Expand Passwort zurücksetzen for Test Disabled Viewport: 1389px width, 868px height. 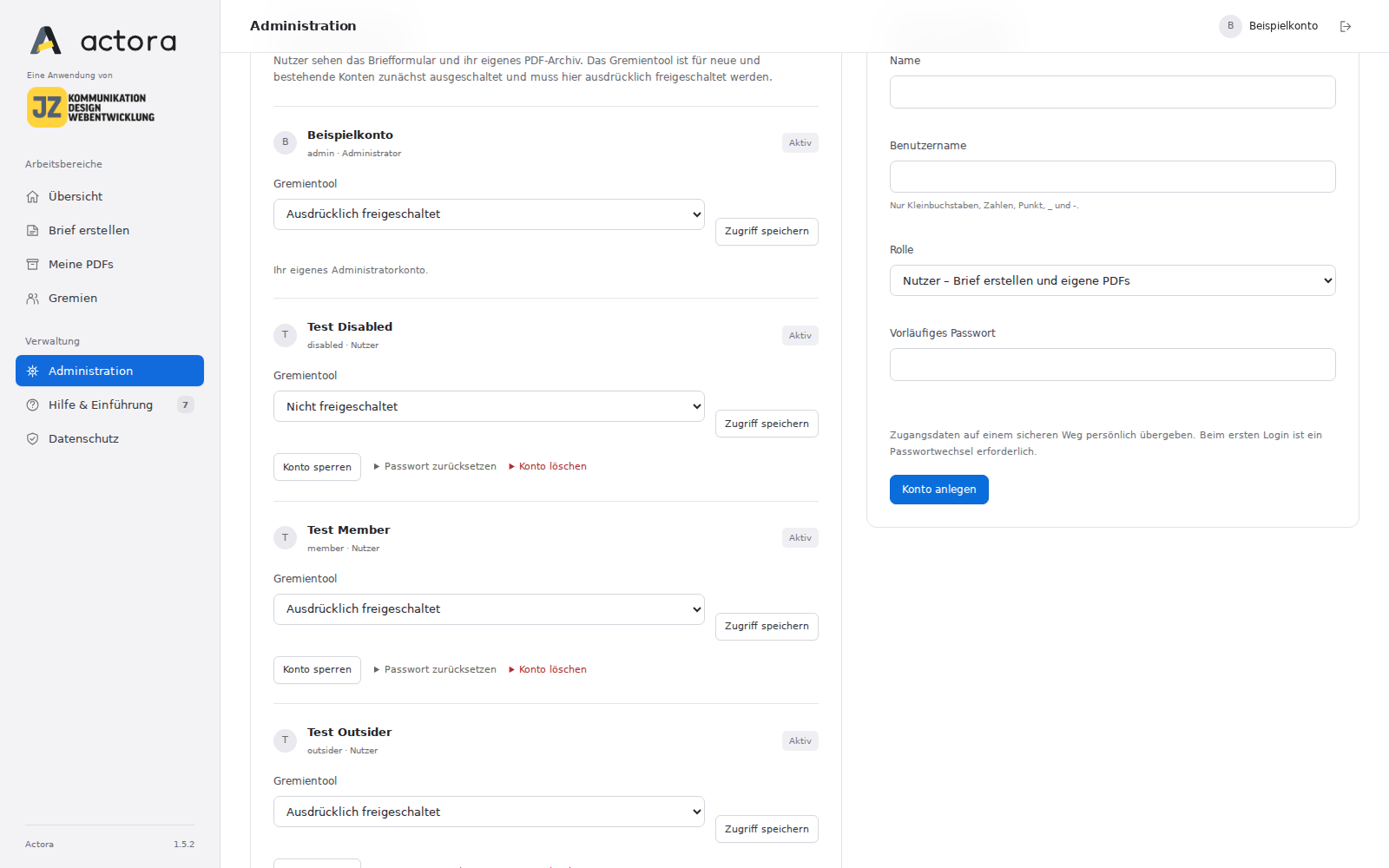435,467
